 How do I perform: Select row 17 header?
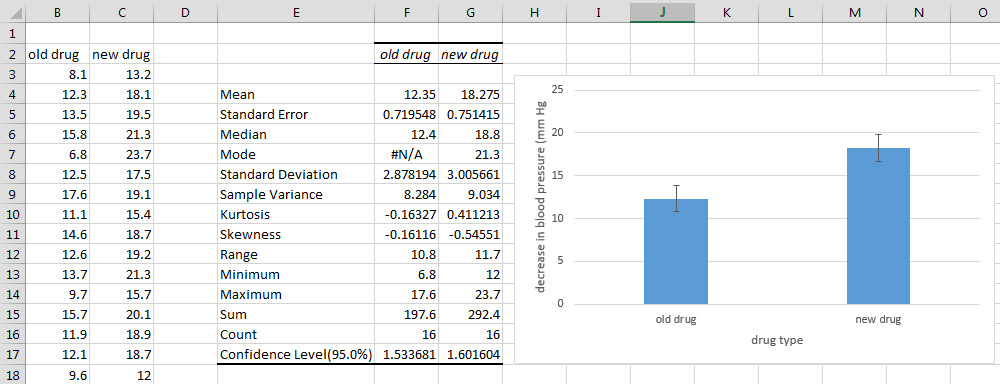(x=12, y=354)
